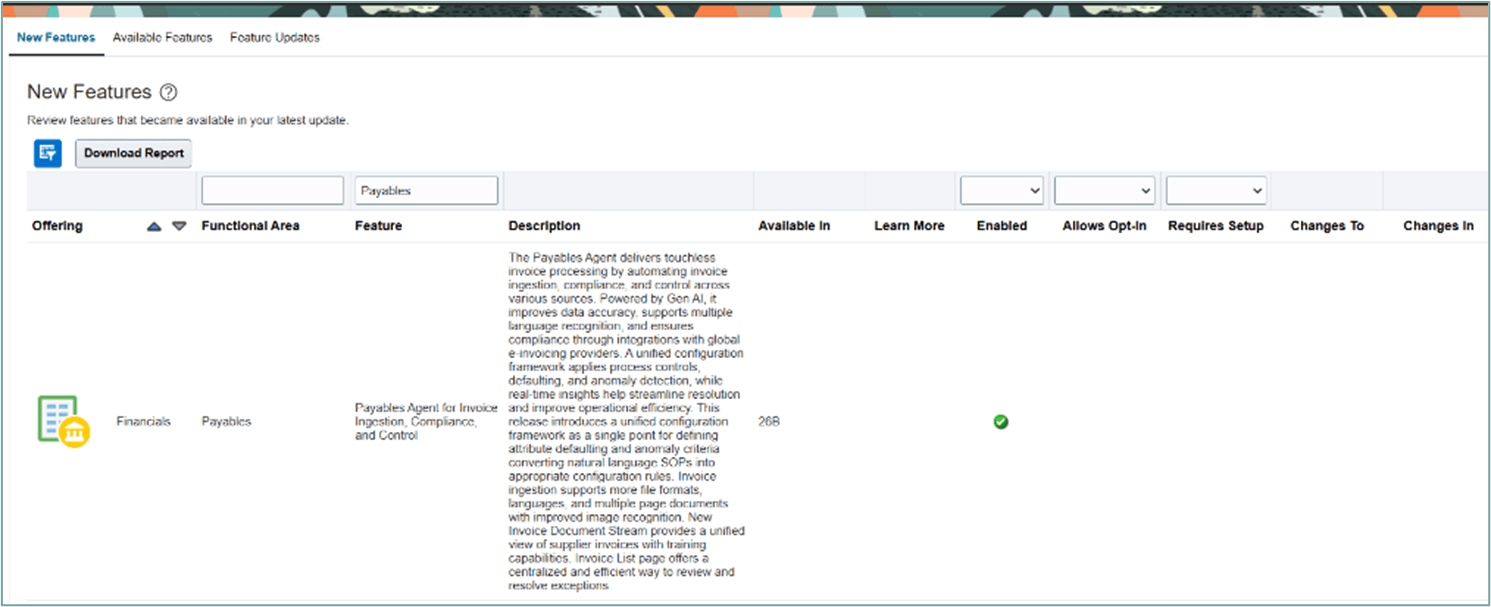Open the export report icon
This screenshot has width=1491, height=607.
coord(46,153)
